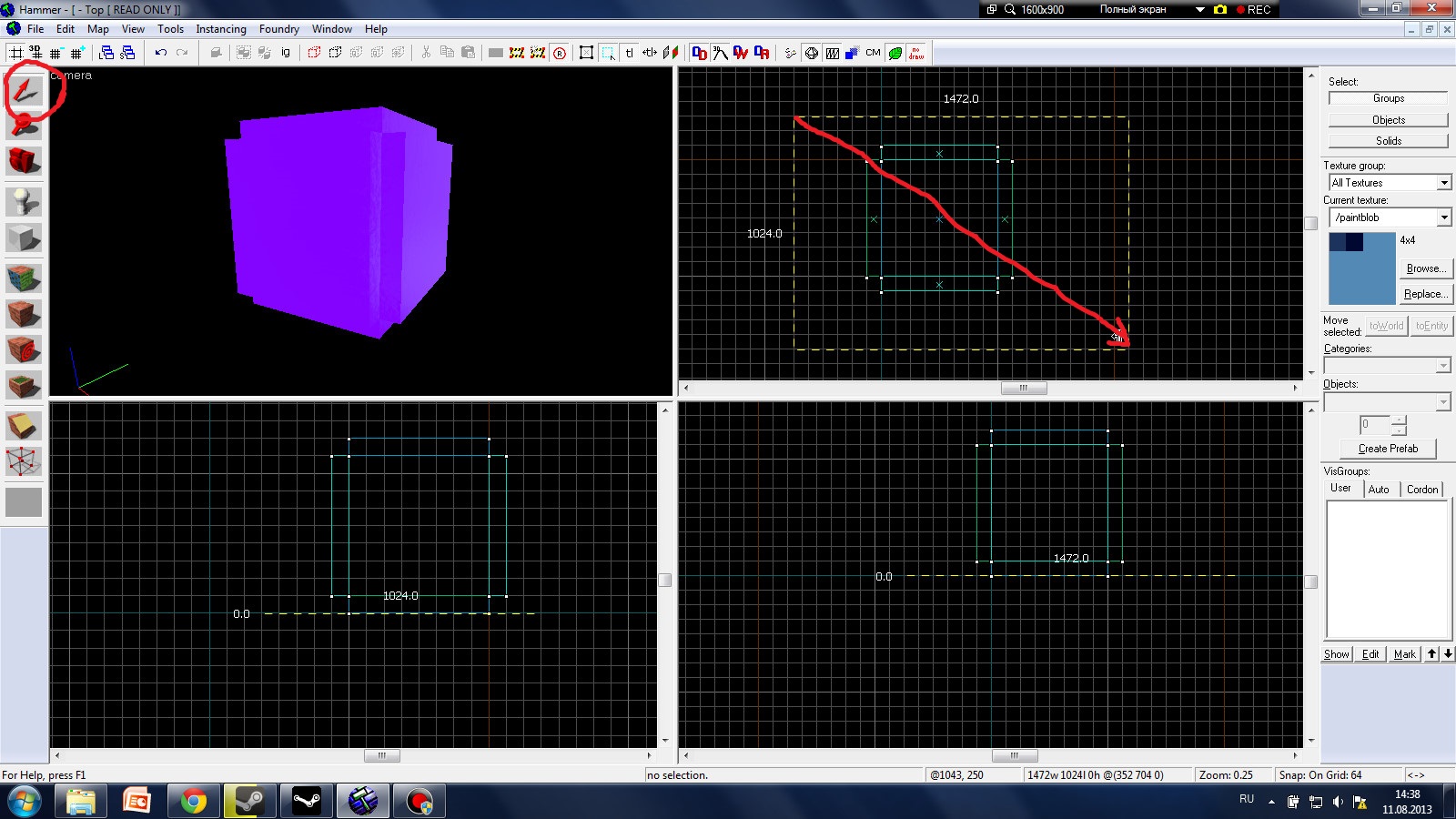Click the blue paintblob texture preview

(x=1361, y=268)
